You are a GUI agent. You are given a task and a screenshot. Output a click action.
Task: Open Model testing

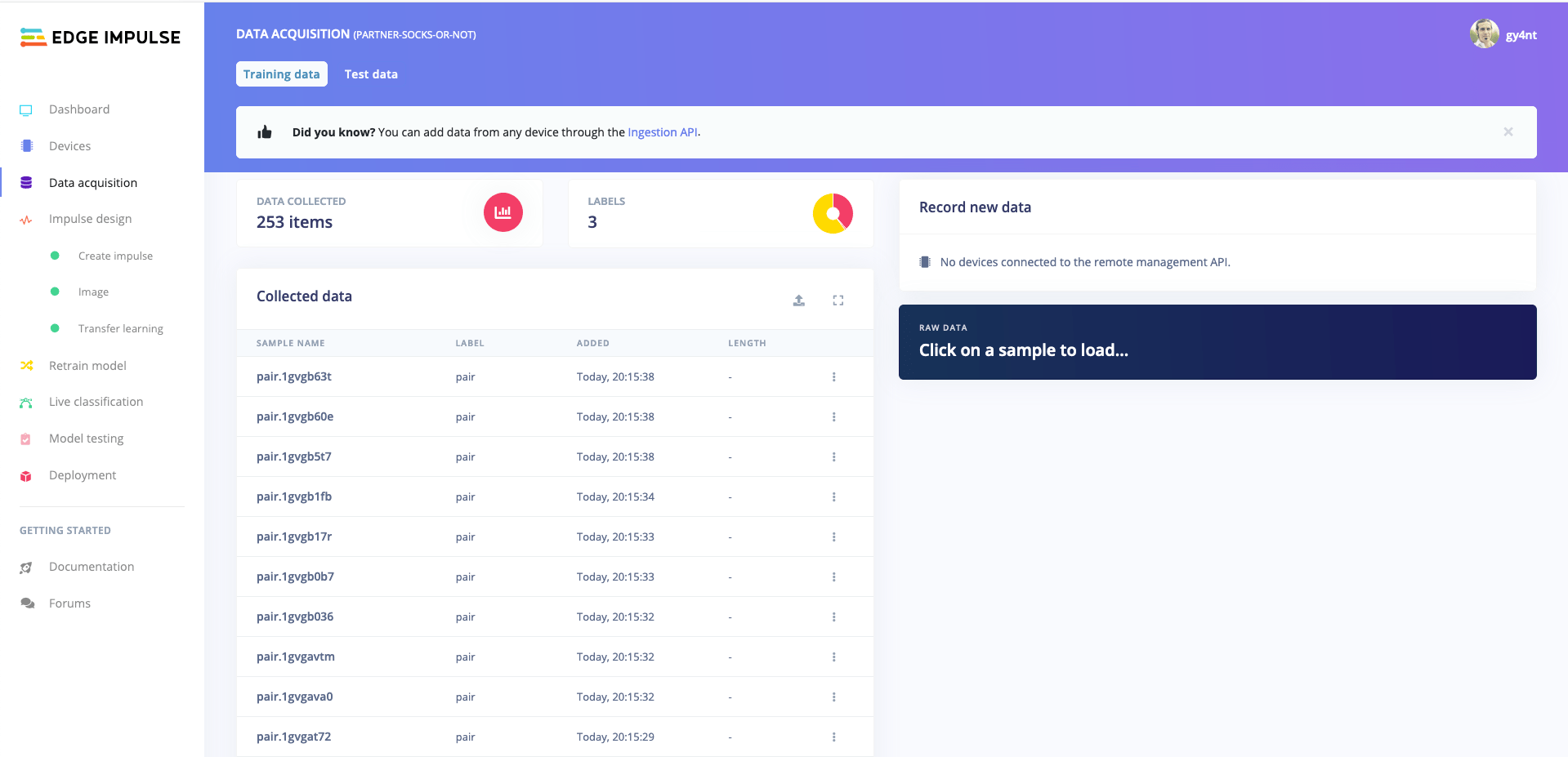click(86, 438)
